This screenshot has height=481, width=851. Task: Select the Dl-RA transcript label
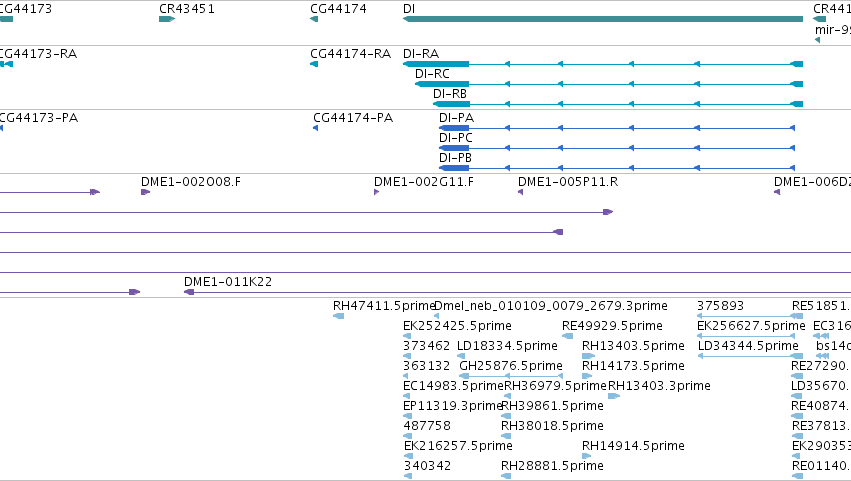click(421, 54)
